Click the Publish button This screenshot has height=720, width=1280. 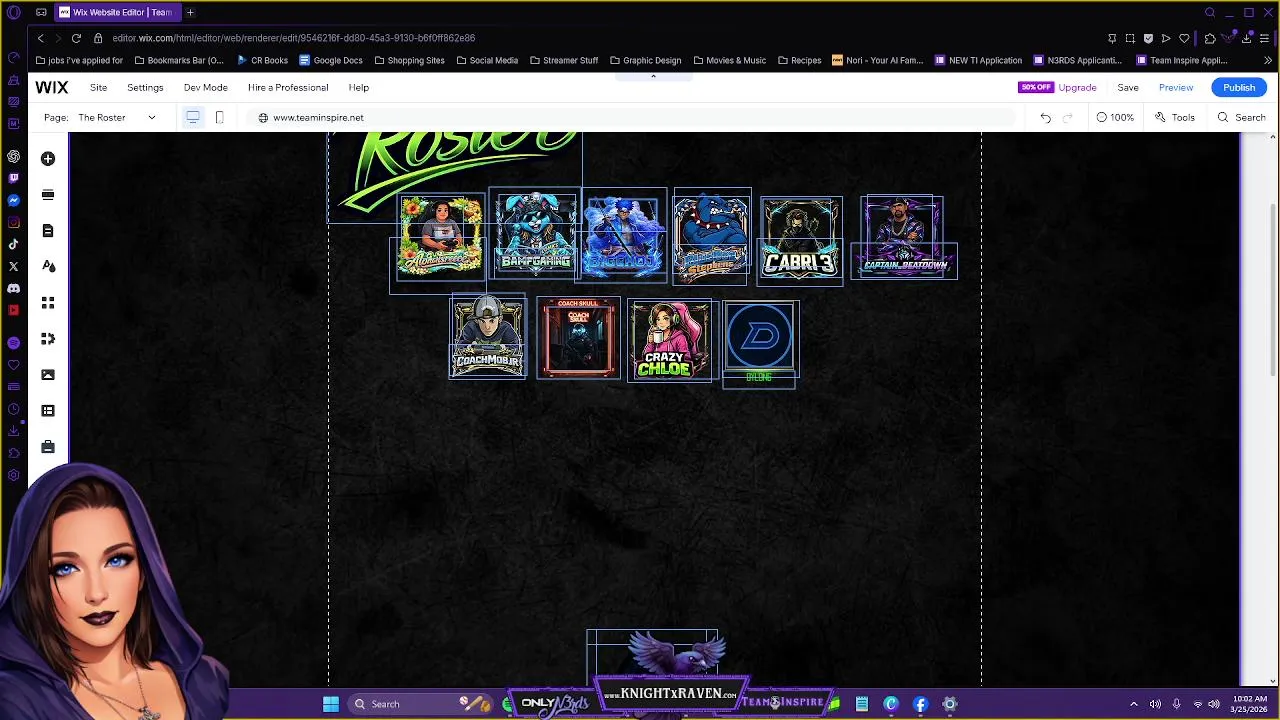1239,88
